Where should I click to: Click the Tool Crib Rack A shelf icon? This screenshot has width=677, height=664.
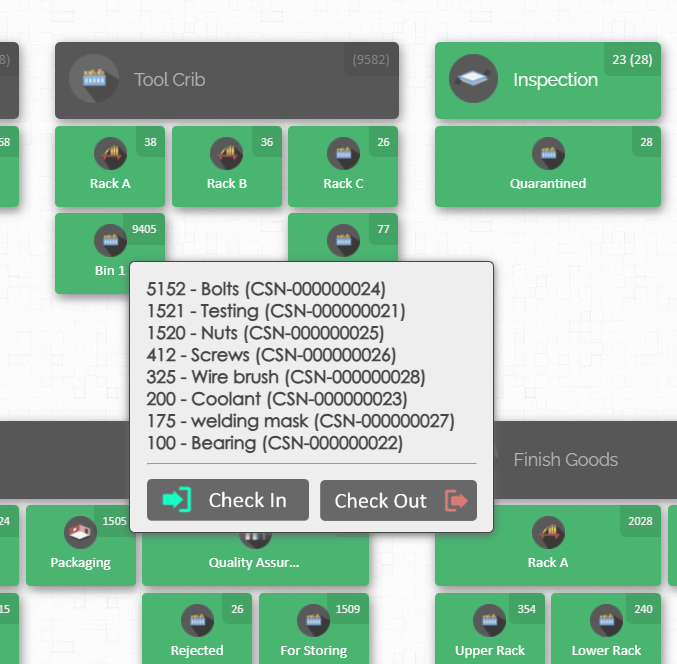111,153
